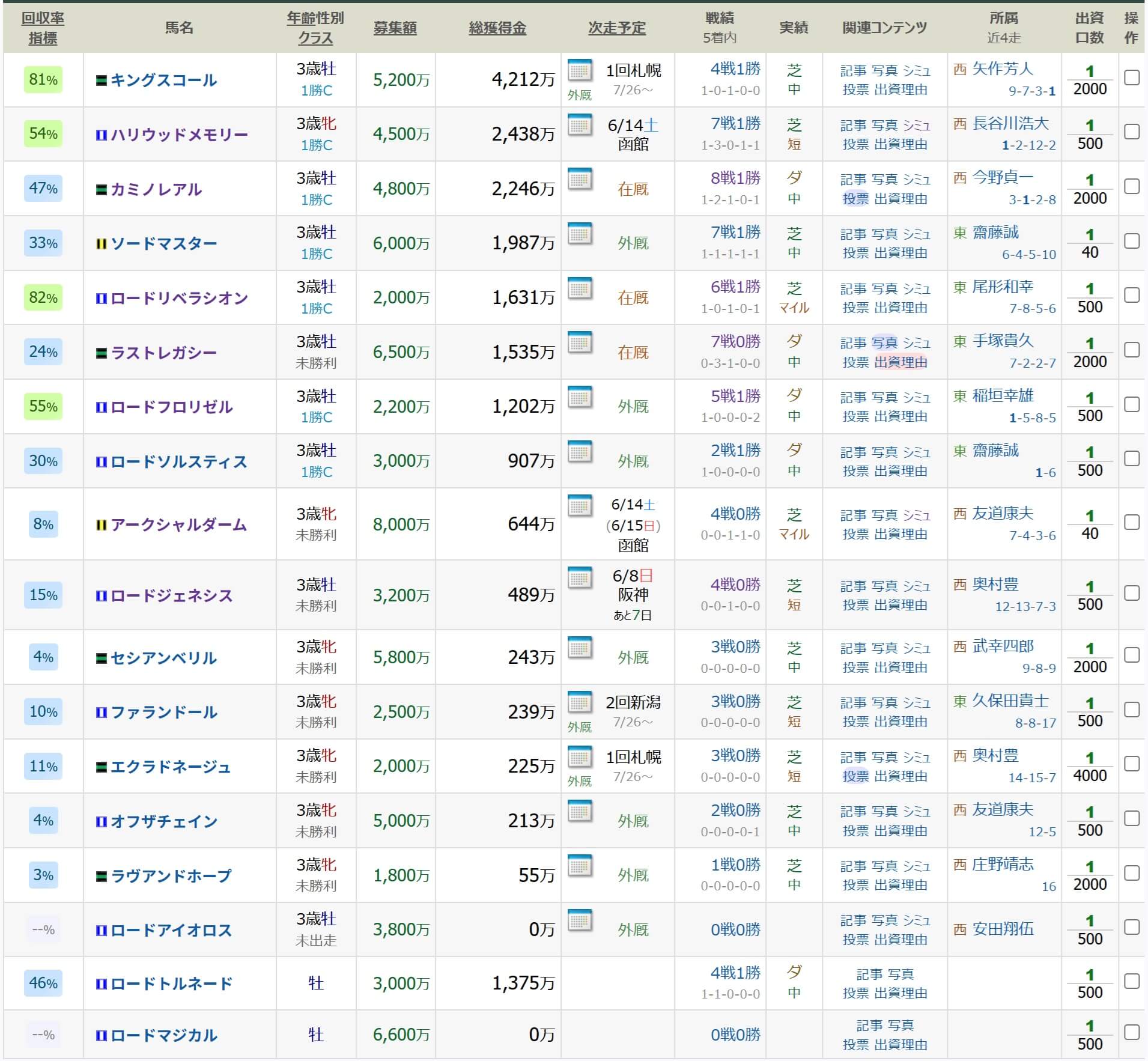Open シミュ link for ソードマスター
The image size is (1148, 1061).
pyautogui.click(x=917, y=234)
